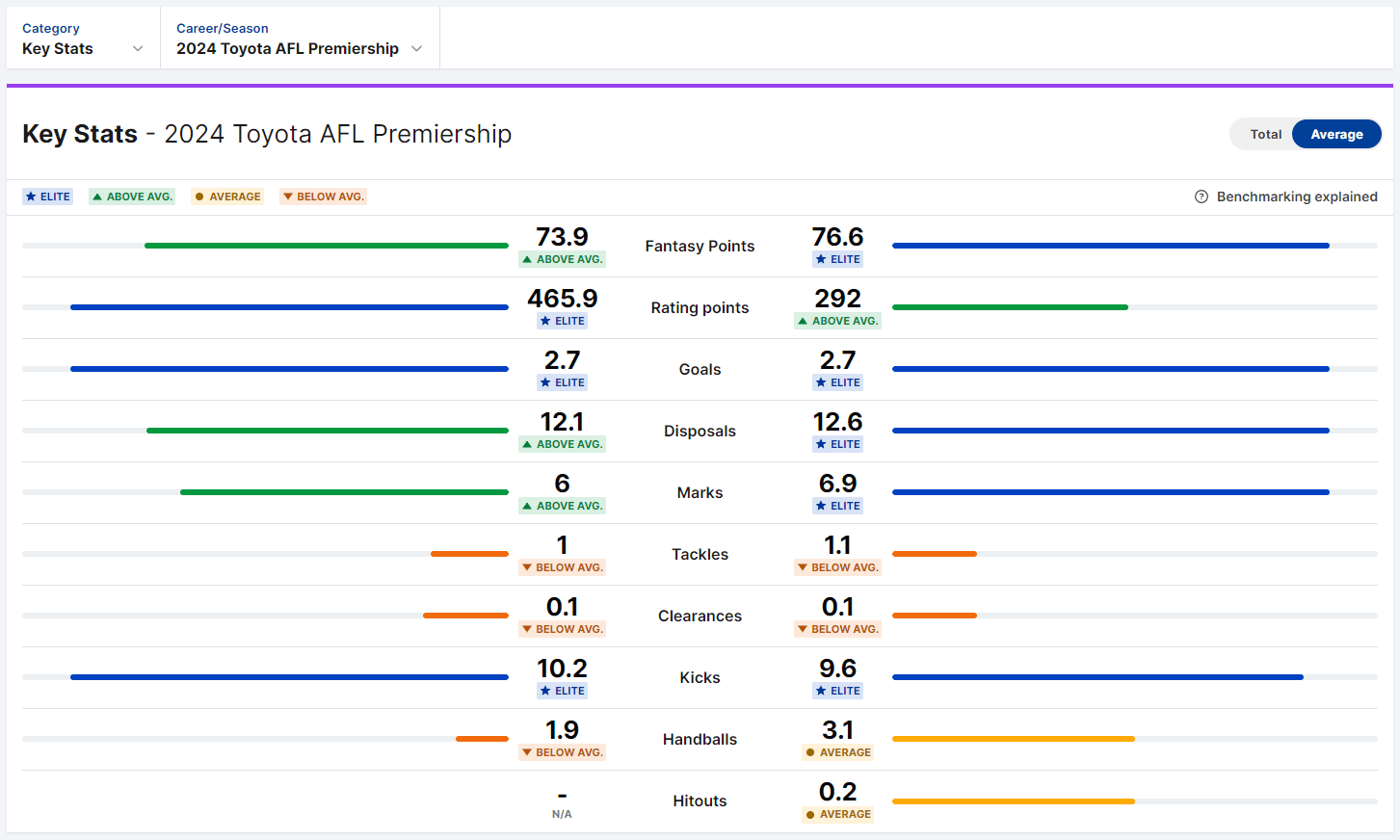Viewport: 1400px width, 840px height.
Task: Click the ELITE badge under 76.6
Action: click(x=837, y=259)
